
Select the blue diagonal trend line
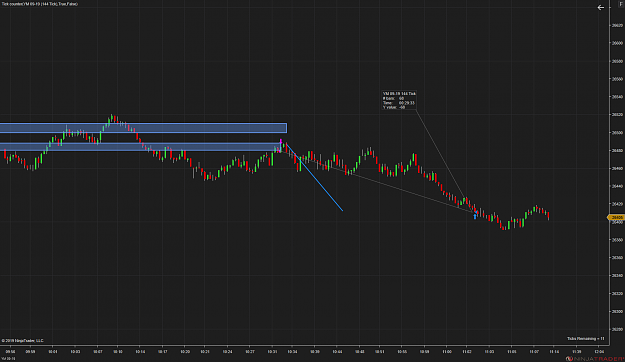tap(314, 177)
